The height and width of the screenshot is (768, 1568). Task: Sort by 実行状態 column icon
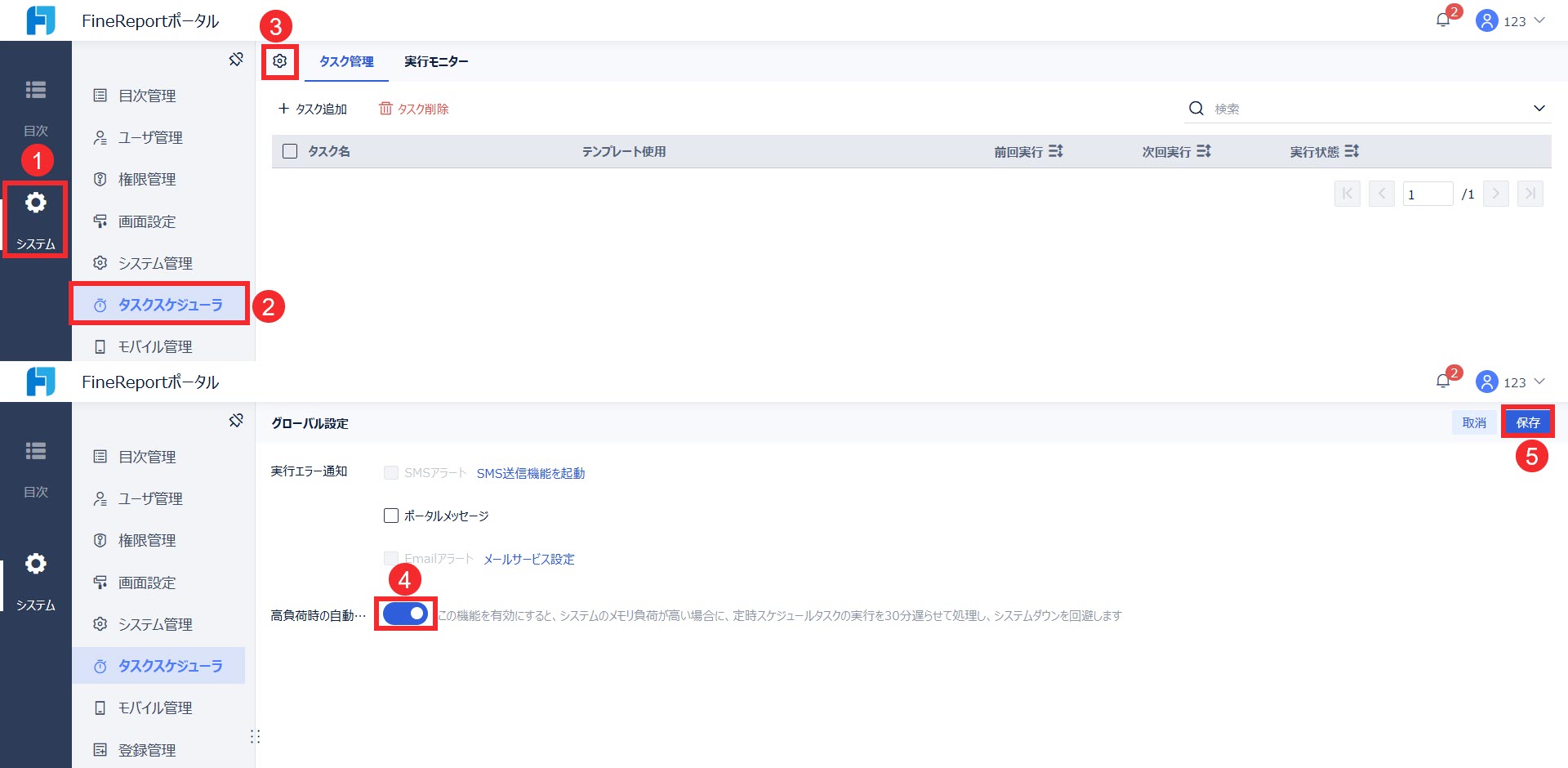coord(1352,151)
